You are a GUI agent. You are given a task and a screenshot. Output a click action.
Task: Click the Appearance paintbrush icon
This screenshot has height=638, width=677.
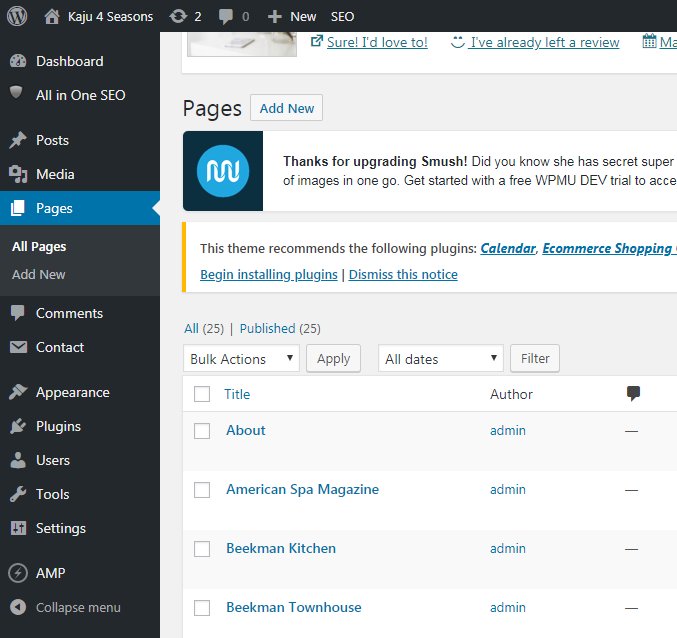pos(18,392)
